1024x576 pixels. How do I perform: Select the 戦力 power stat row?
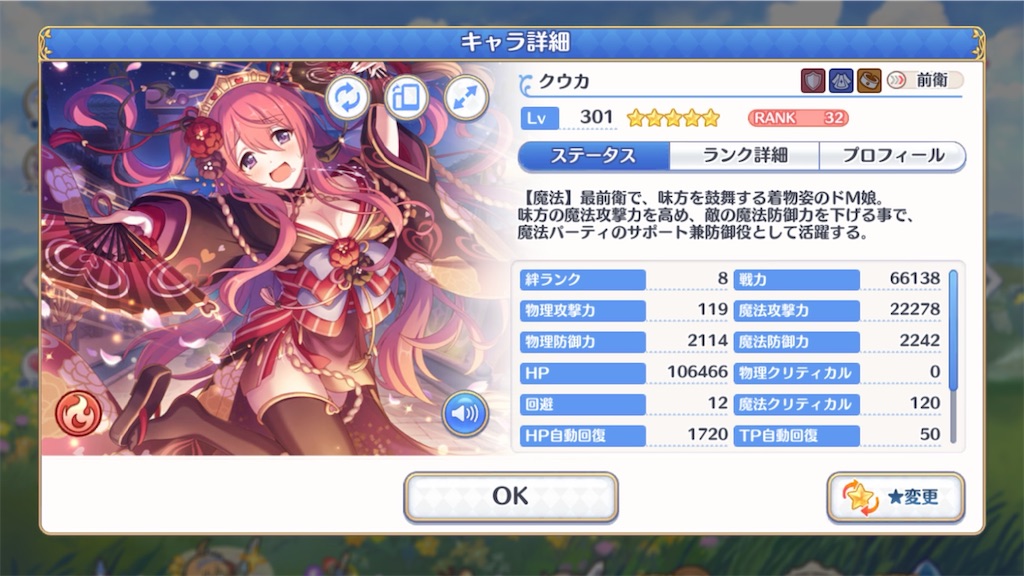point(838,280)
